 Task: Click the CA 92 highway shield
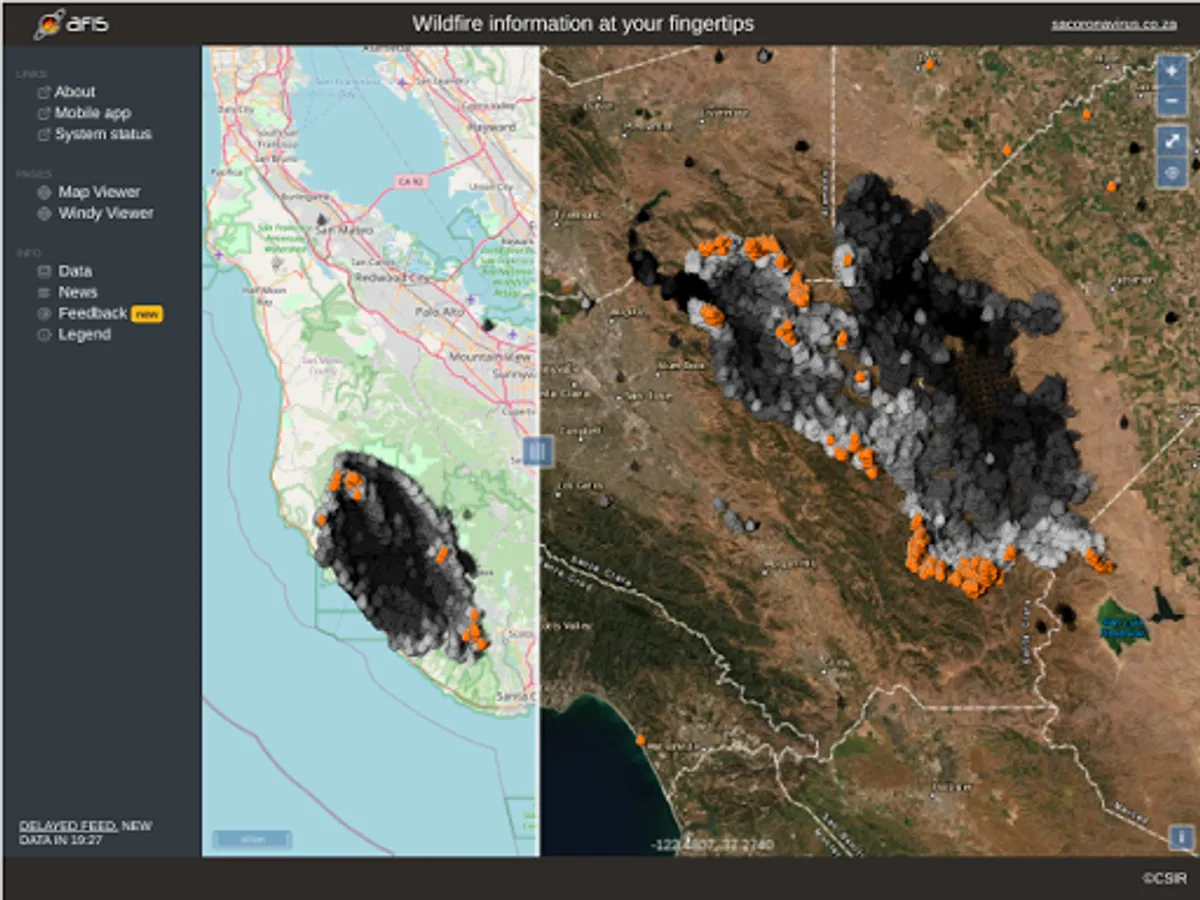[410, 181]
